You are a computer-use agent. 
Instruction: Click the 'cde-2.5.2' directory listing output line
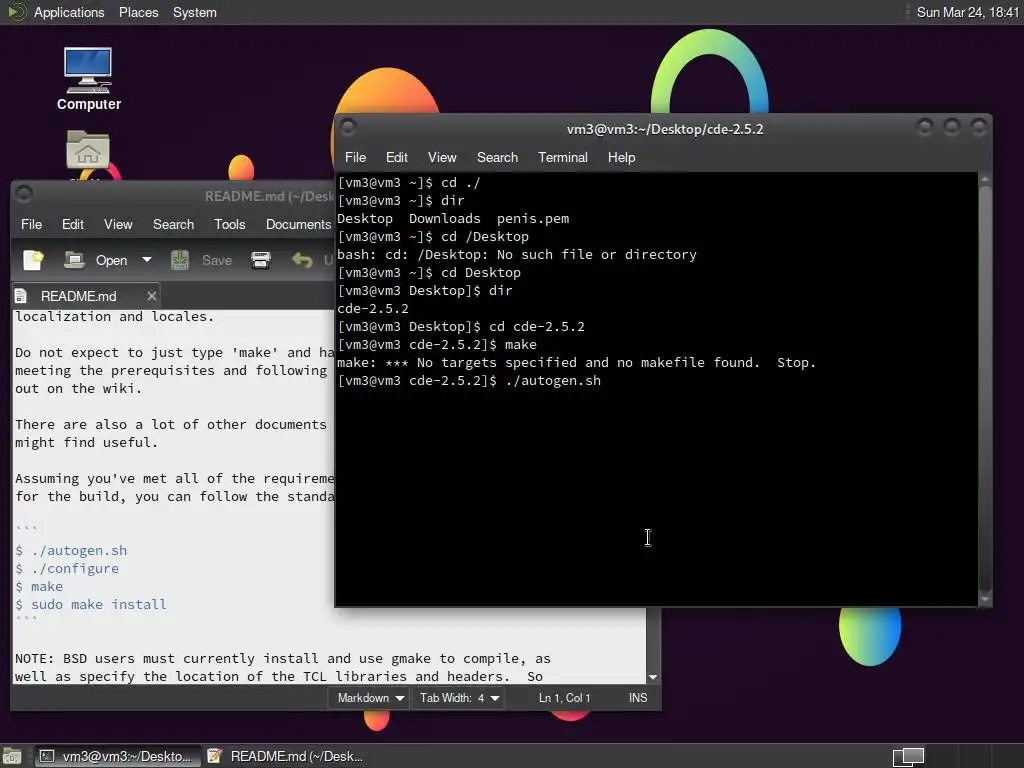(x=373, y=308)
